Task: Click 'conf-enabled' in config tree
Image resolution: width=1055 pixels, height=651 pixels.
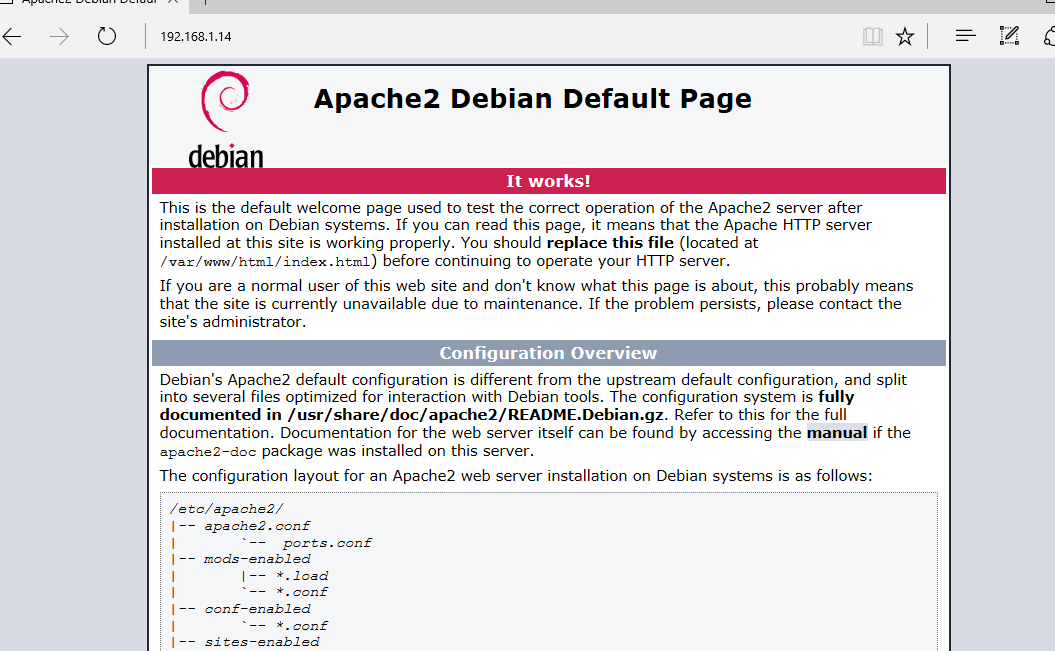Action: point(257,609)
